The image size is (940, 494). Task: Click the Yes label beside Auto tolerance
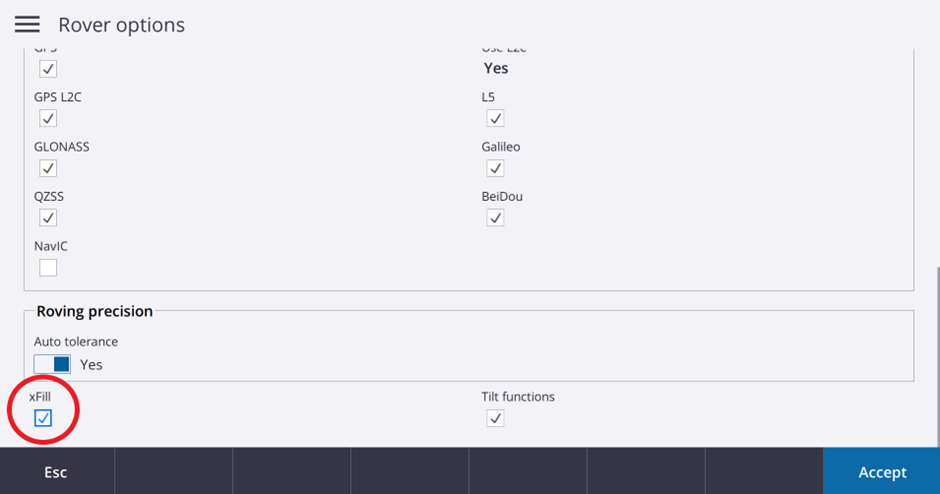91,365
